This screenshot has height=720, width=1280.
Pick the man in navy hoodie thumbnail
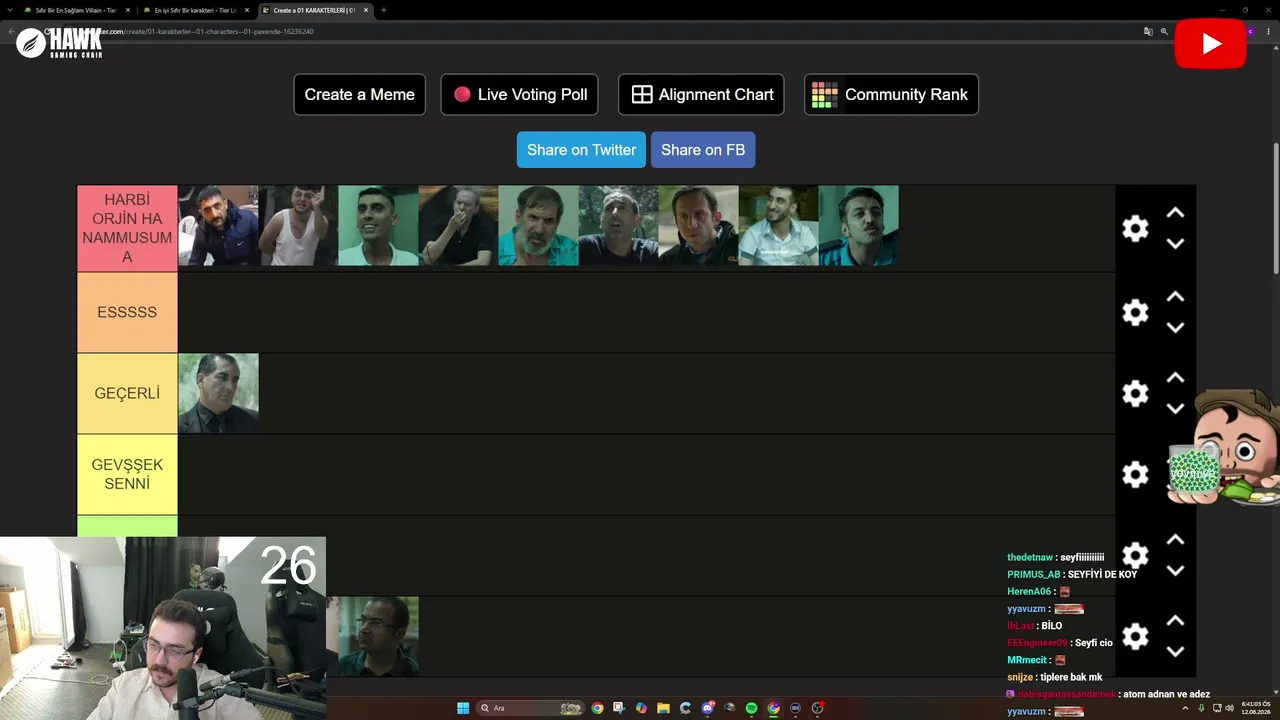(218, 226)
